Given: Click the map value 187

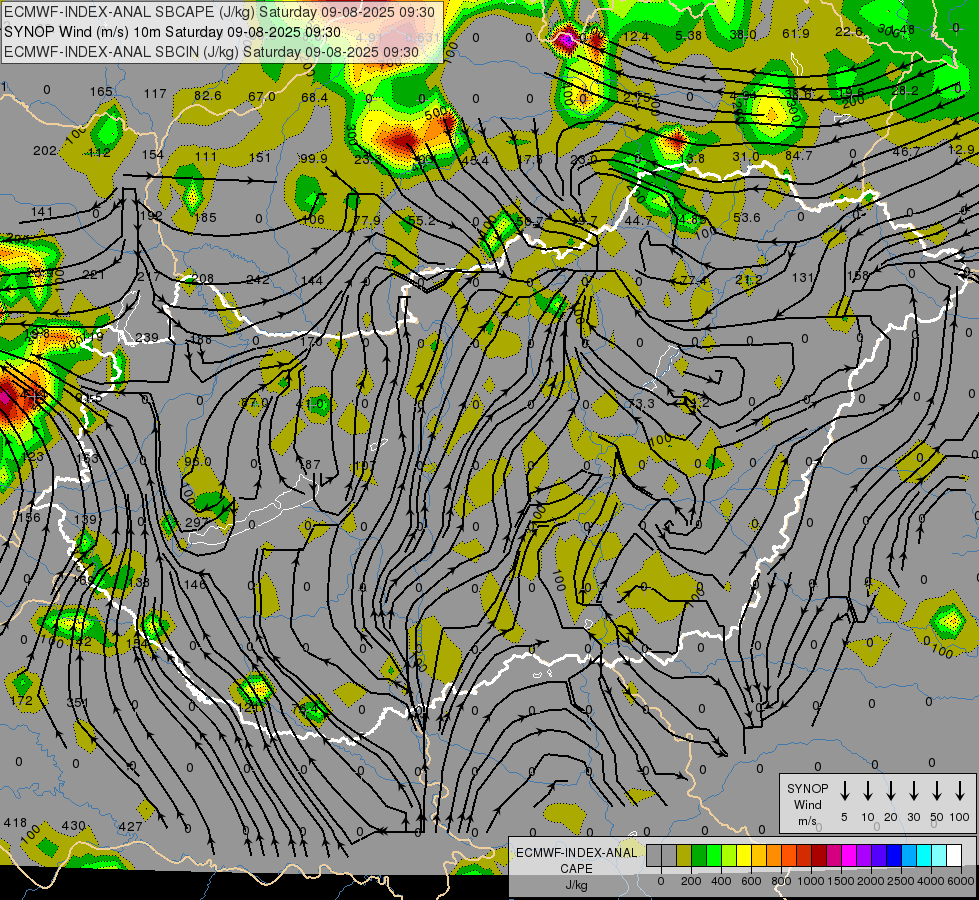Looking at the screenshot, I should (309, 464).
